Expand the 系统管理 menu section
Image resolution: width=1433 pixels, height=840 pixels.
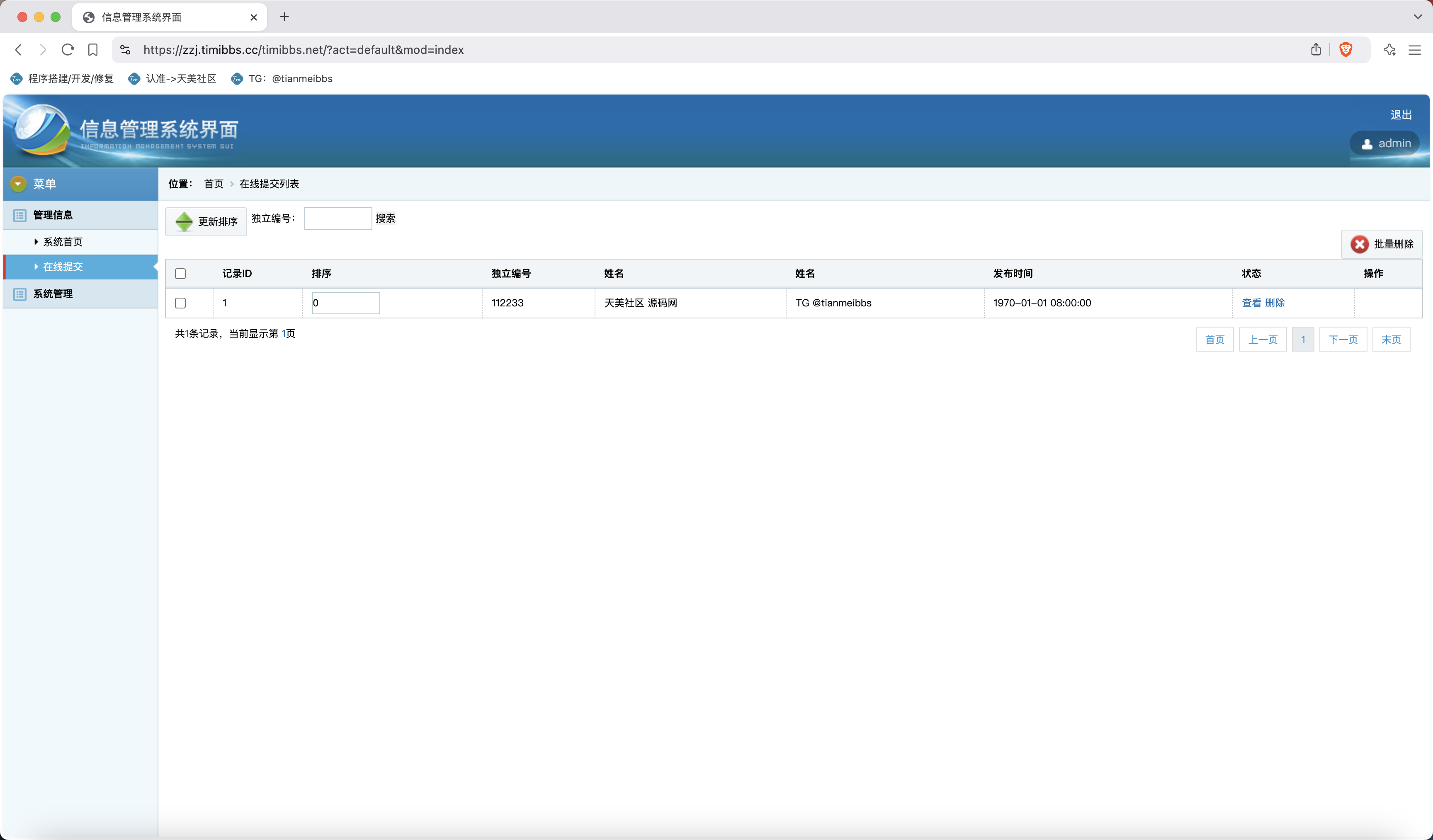click(x=81, y=294)
